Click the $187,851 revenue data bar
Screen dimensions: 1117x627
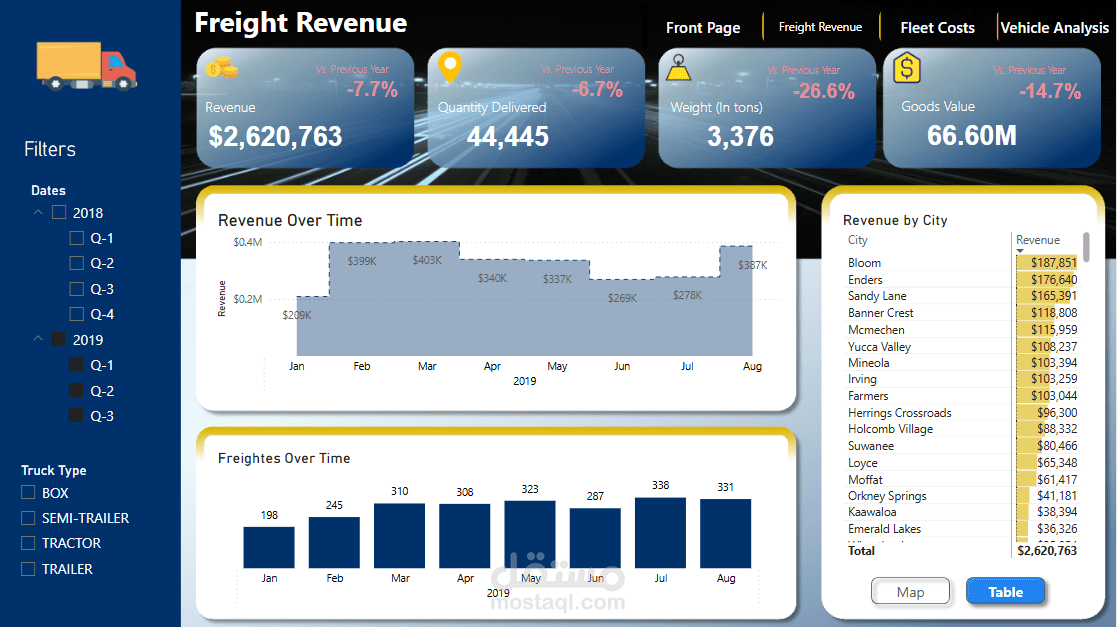click(x=1047, y=263)
